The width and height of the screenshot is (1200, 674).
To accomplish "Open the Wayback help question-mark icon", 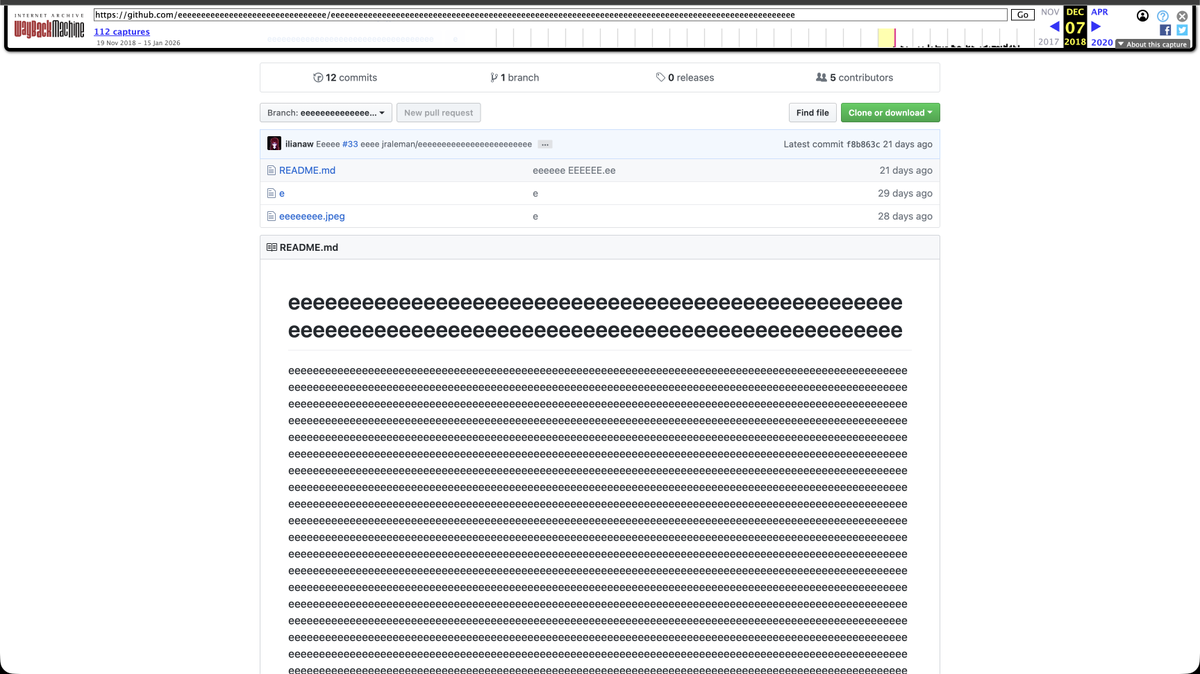I will [1163, 16].
